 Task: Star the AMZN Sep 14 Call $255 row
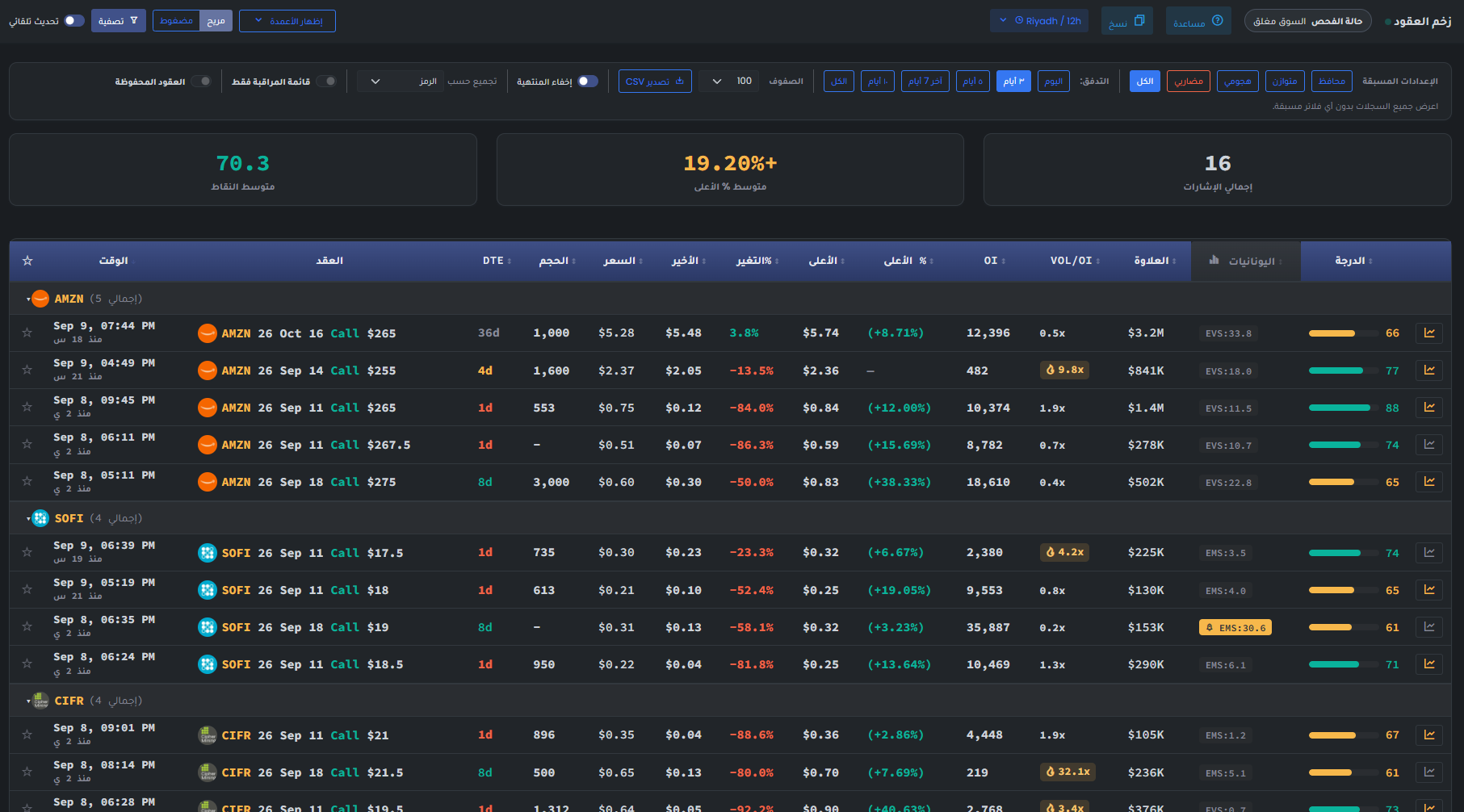pyautogui.click(x=27, y=370)
